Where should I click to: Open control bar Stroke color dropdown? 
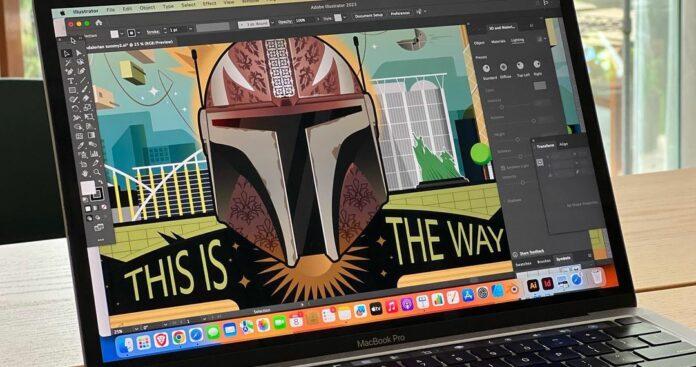tap(138, 33)
